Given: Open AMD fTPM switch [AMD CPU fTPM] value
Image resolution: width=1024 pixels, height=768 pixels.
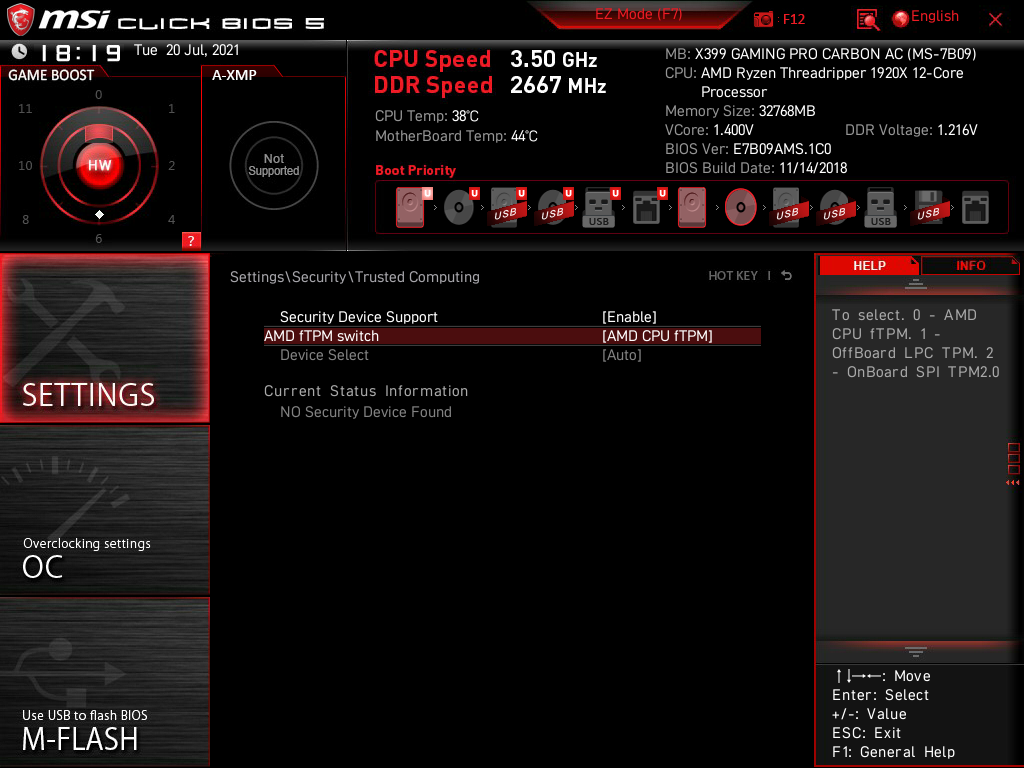Looking at the screenshot, I should (657, 336).
